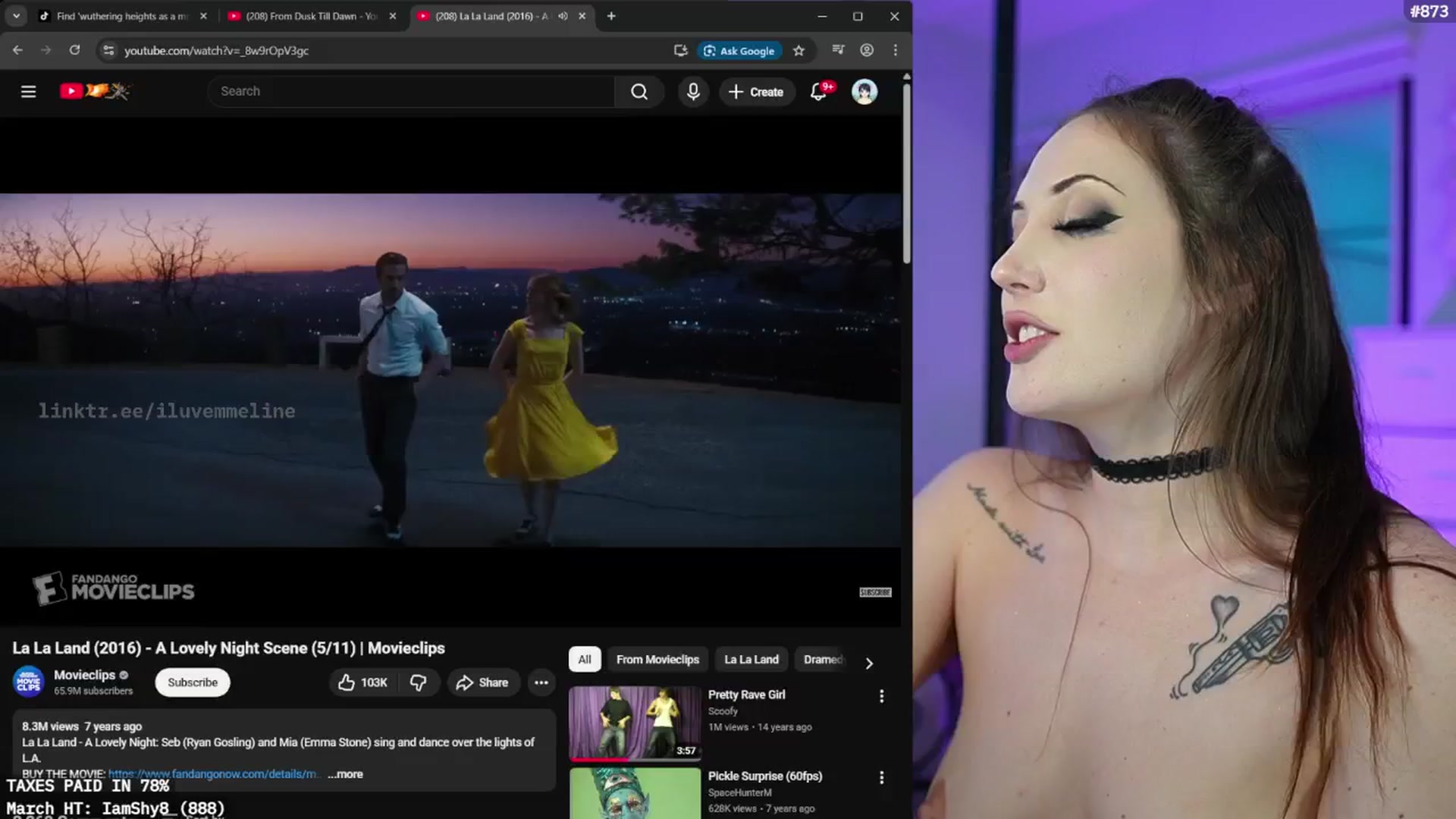Click the install app icon in address bar
The image size is (1456, 819).
680,50
